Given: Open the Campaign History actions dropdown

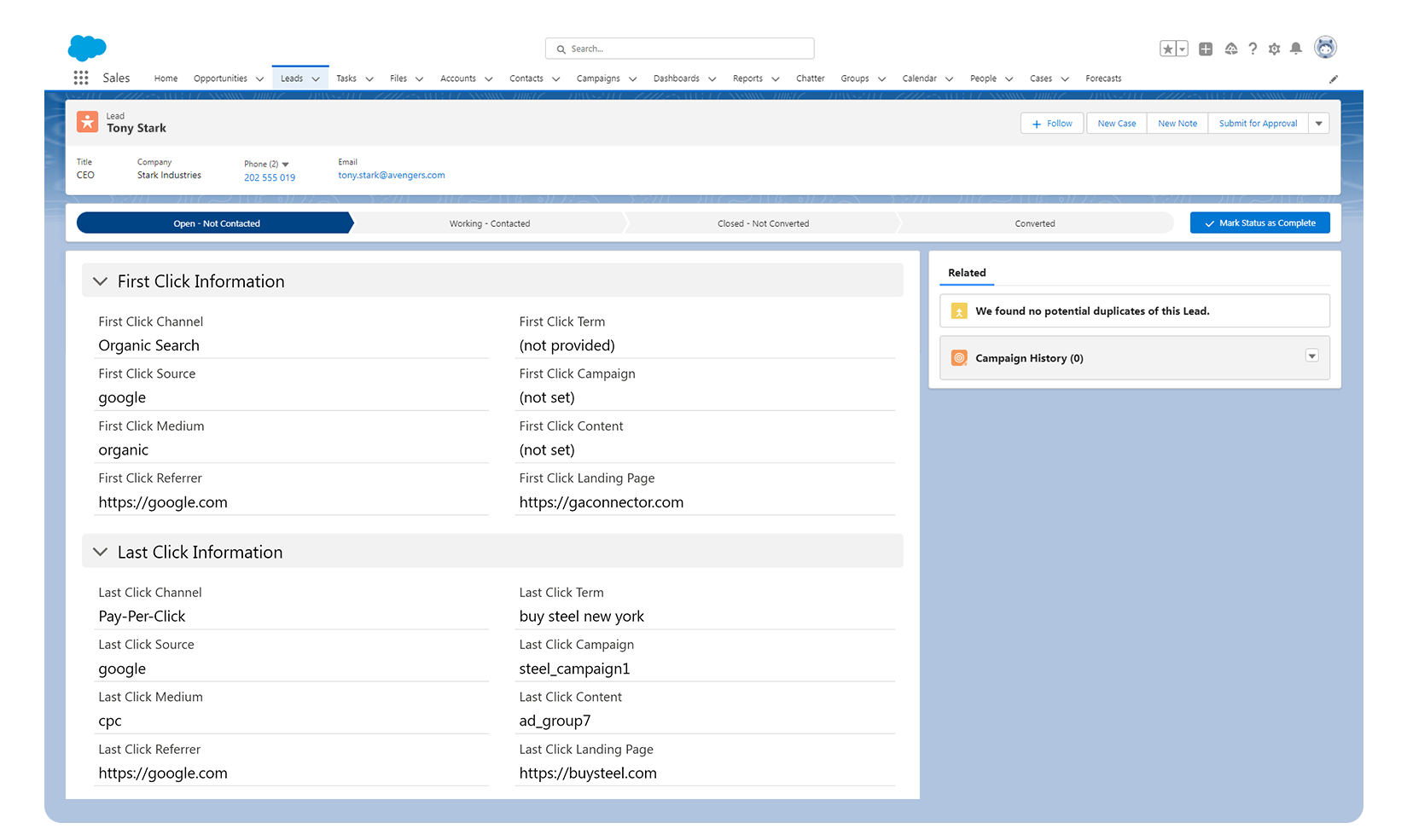Looking at the screenshot, I should (1312, 356).
